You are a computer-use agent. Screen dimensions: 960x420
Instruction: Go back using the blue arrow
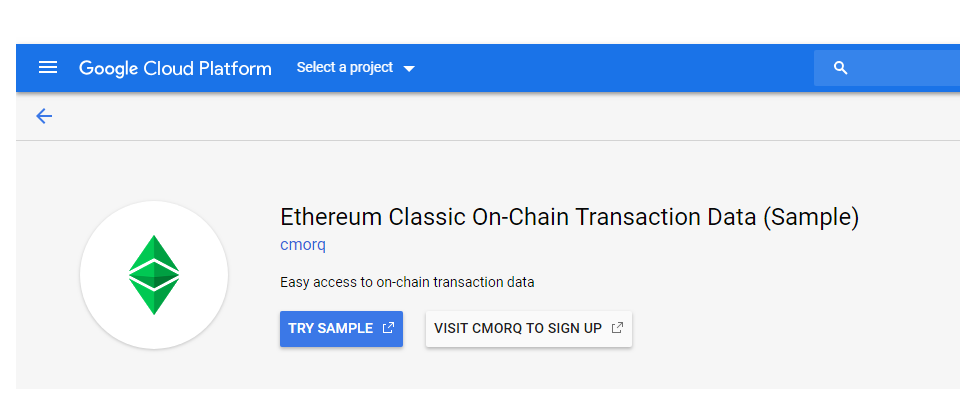click(x=44, y=116)
